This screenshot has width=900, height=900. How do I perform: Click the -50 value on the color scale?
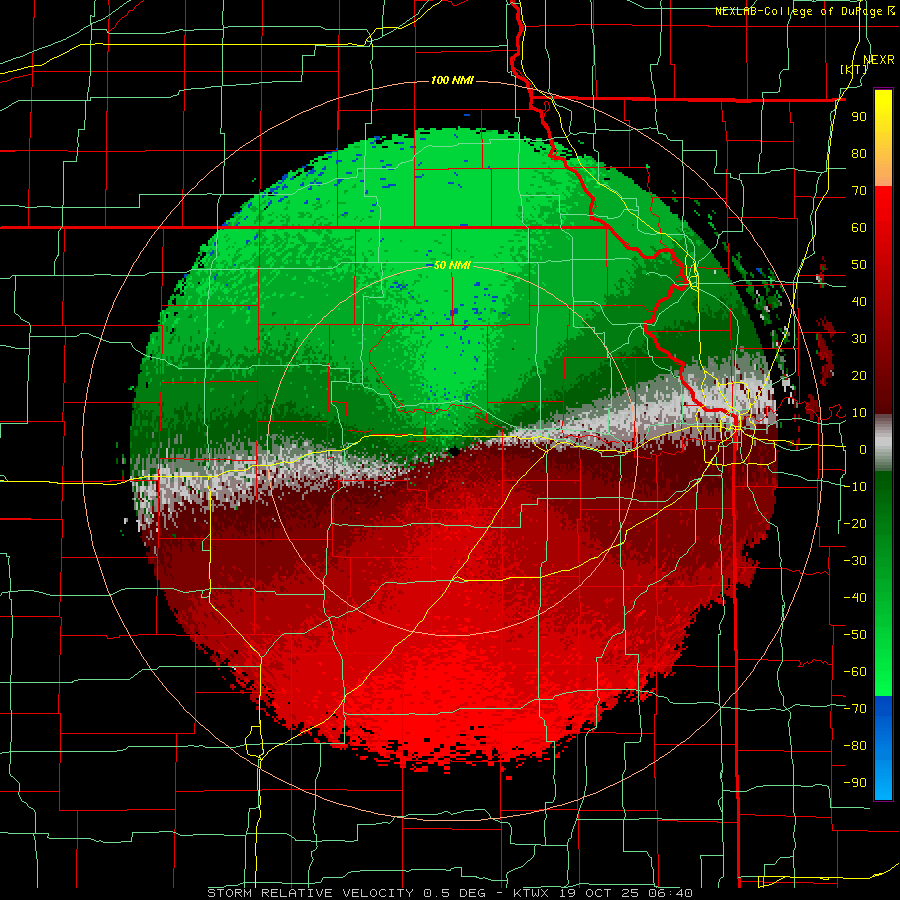(x=855, y=635)
